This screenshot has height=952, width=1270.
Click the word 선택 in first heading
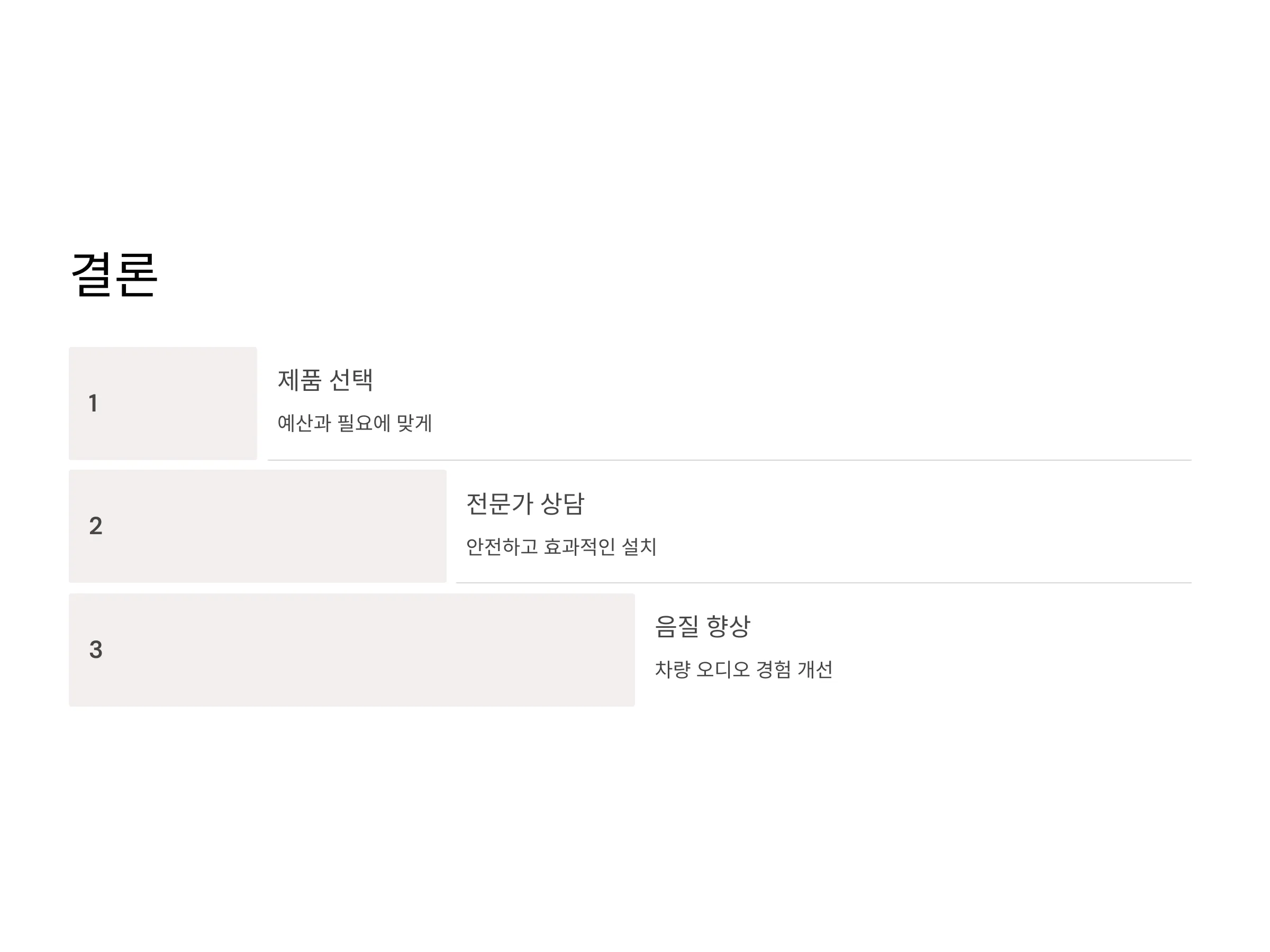351,380
